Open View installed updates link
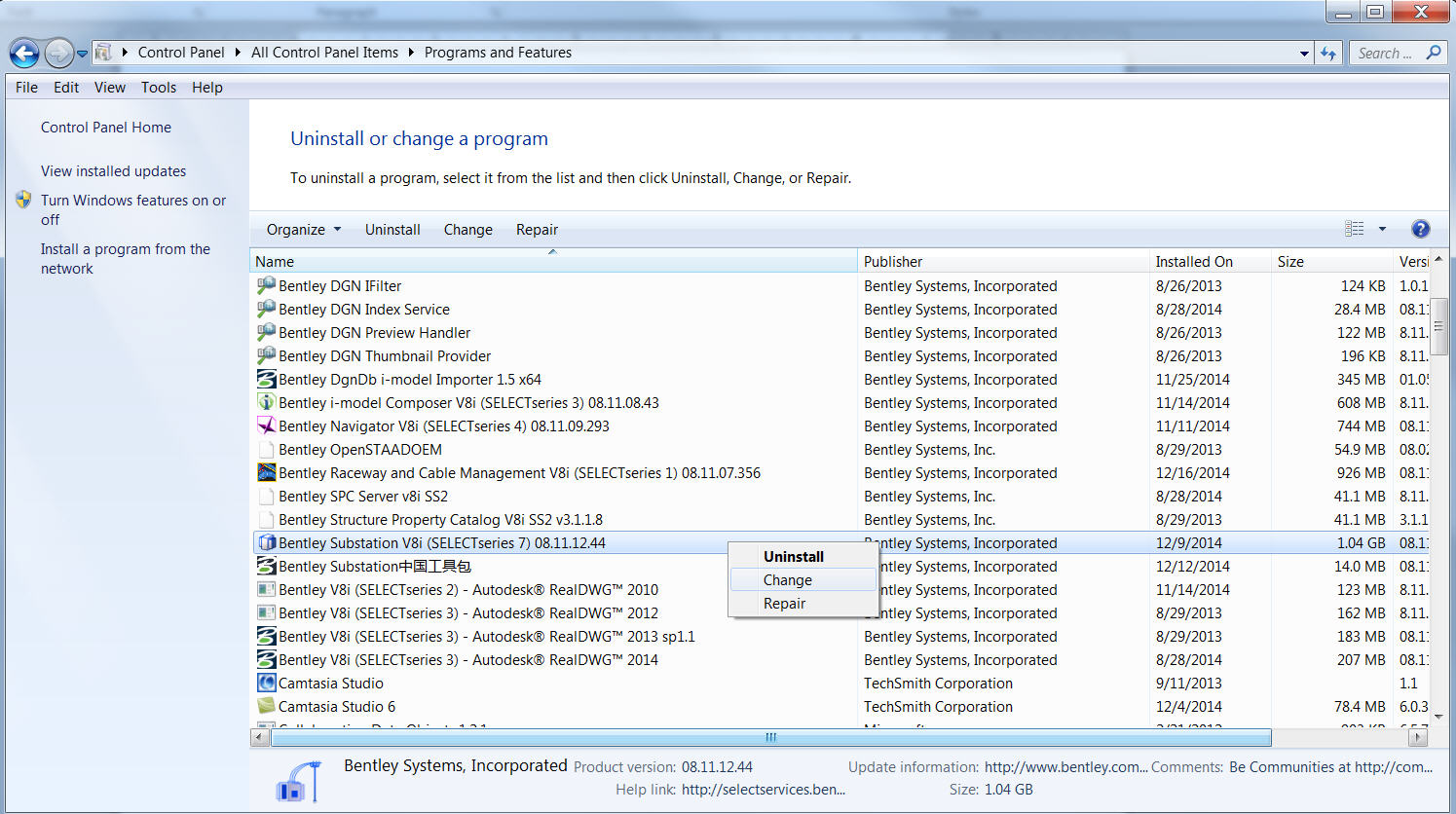The height and width of the screenshot is (814, 1456). [113, 171]
